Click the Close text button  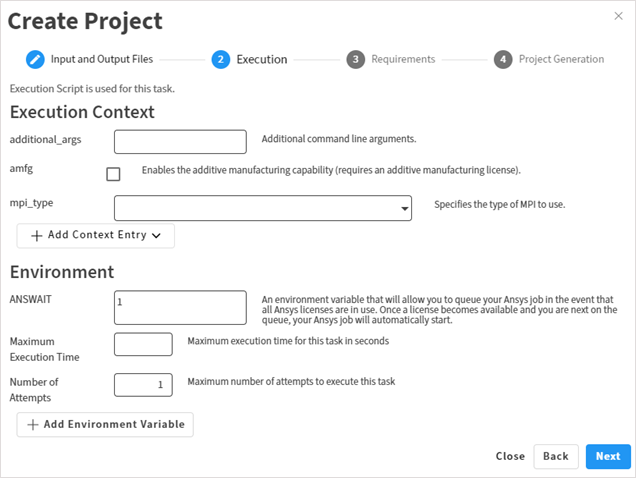[510, 456]
